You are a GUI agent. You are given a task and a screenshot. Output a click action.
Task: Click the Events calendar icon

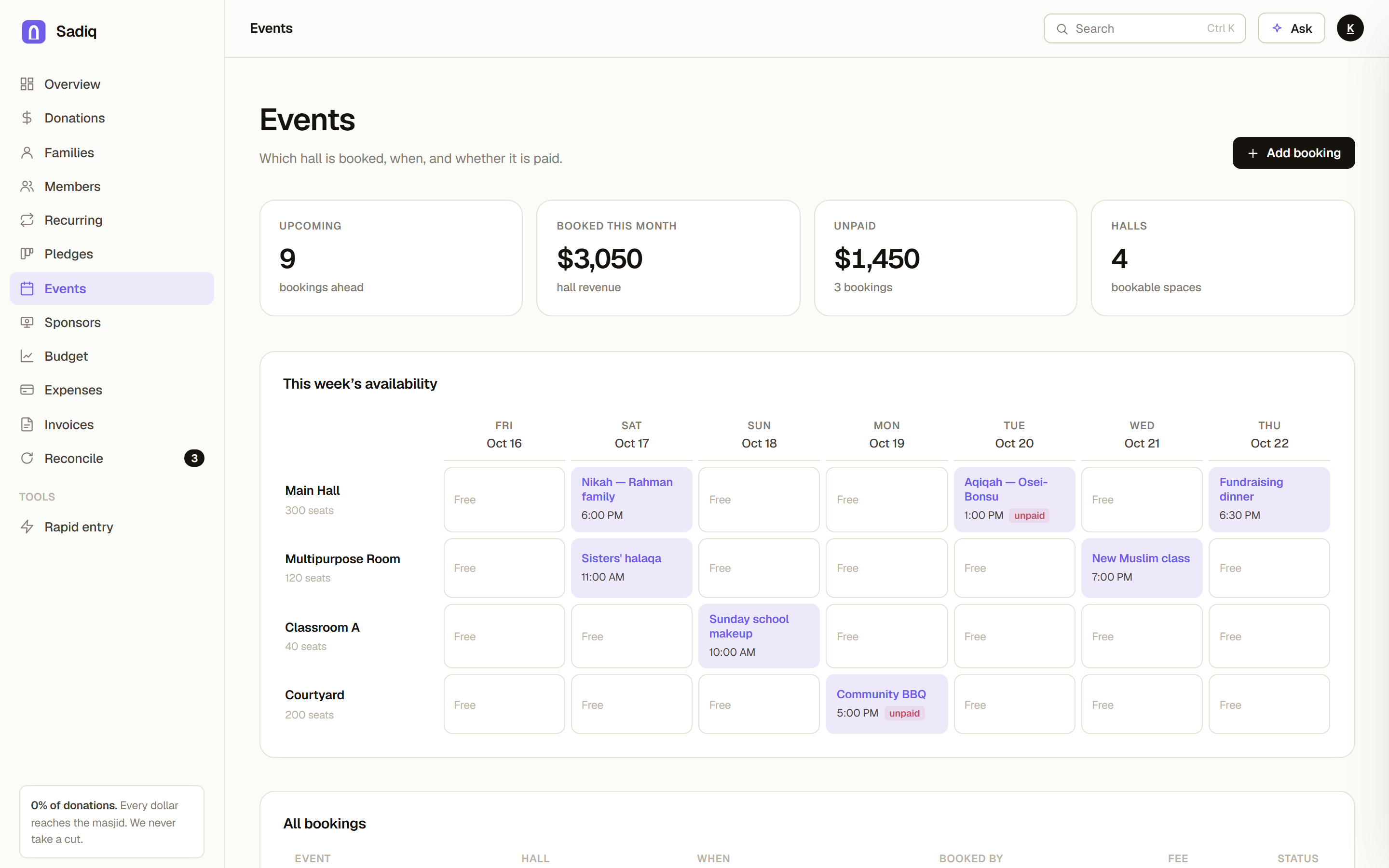[x=27, y=288]
